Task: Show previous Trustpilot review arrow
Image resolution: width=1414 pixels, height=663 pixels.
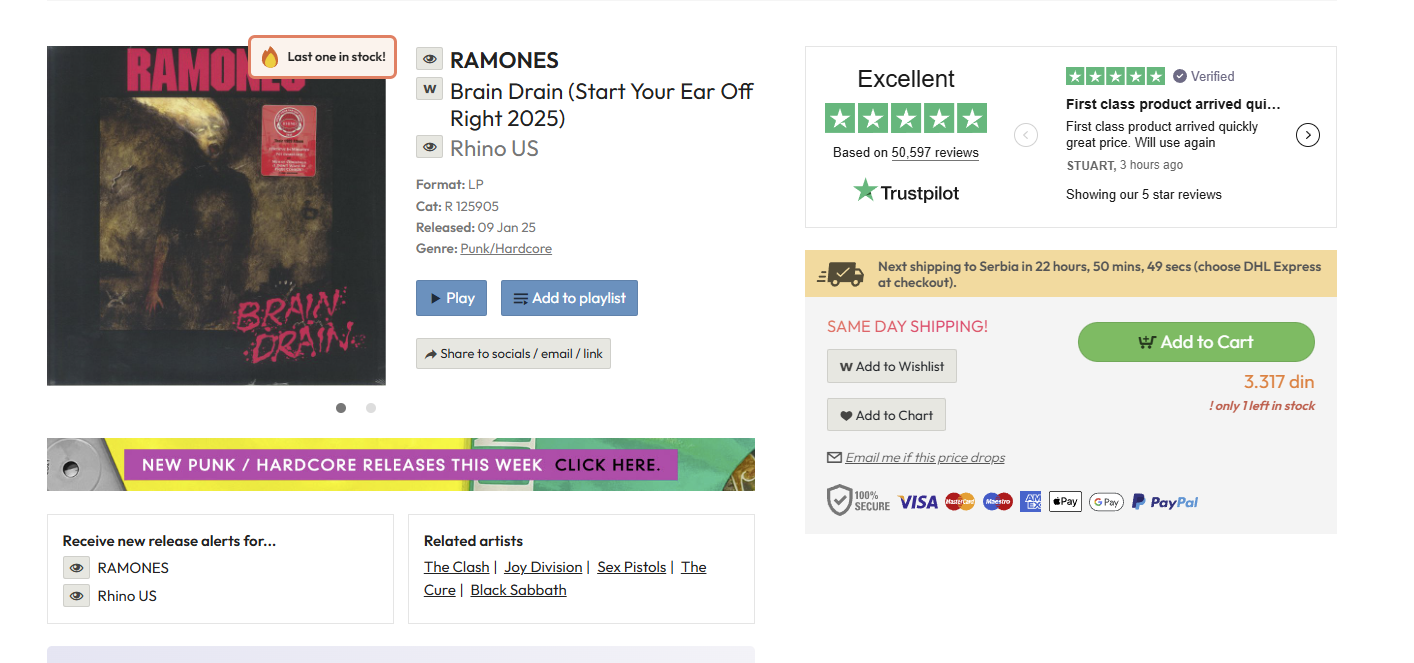Action: click(1026, 135)
